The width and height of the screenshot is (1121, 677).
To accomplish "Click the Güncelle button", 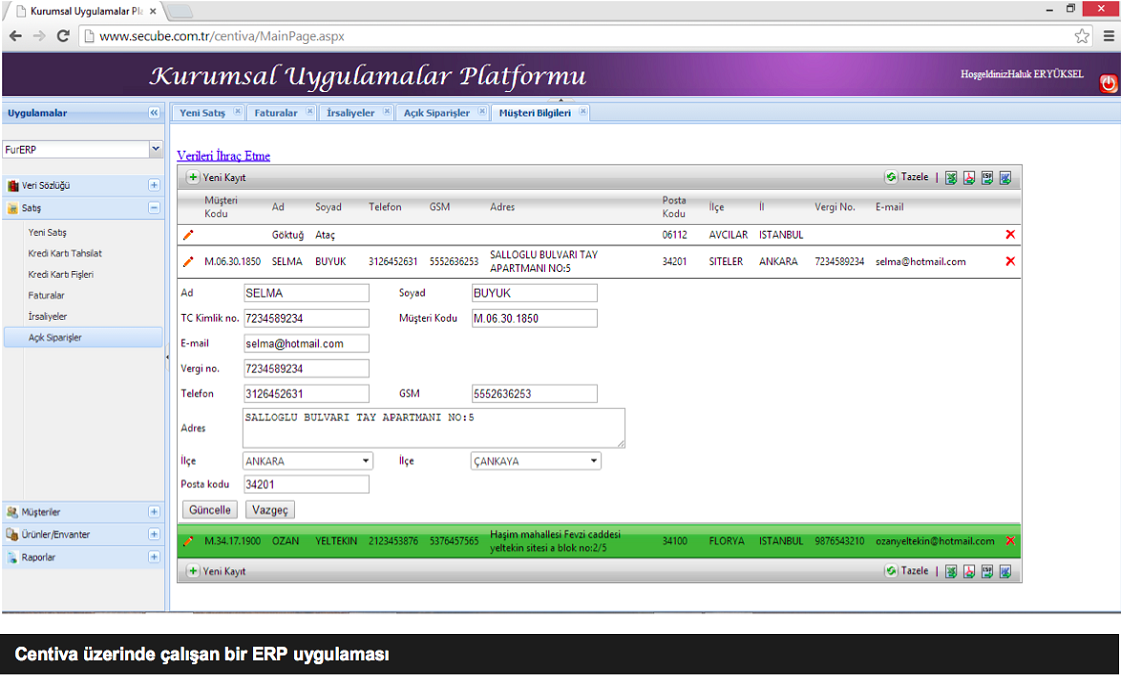I will [x=209, y=510].
